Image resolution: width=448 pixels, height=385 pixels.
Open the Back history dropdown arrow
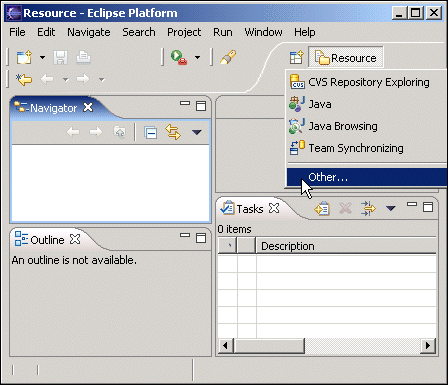pos(66,80)
